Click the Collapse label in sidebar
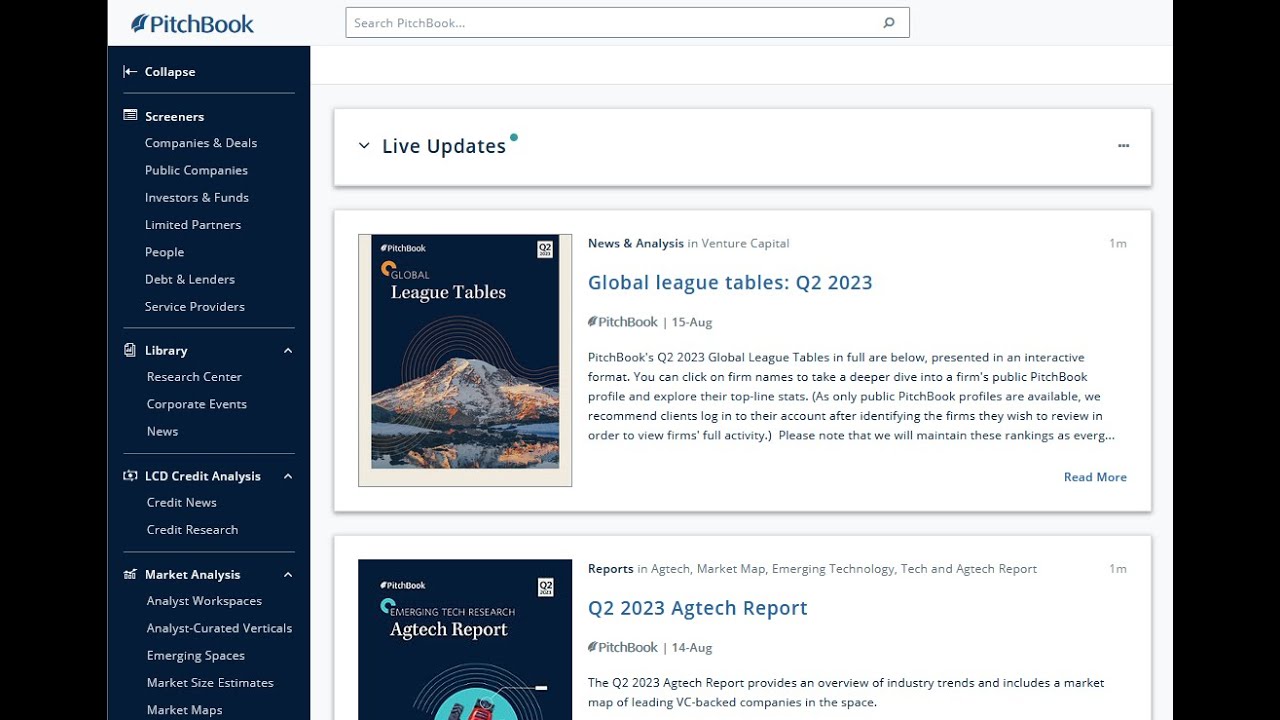This screenshot has width=1280, height=720. 170,72
